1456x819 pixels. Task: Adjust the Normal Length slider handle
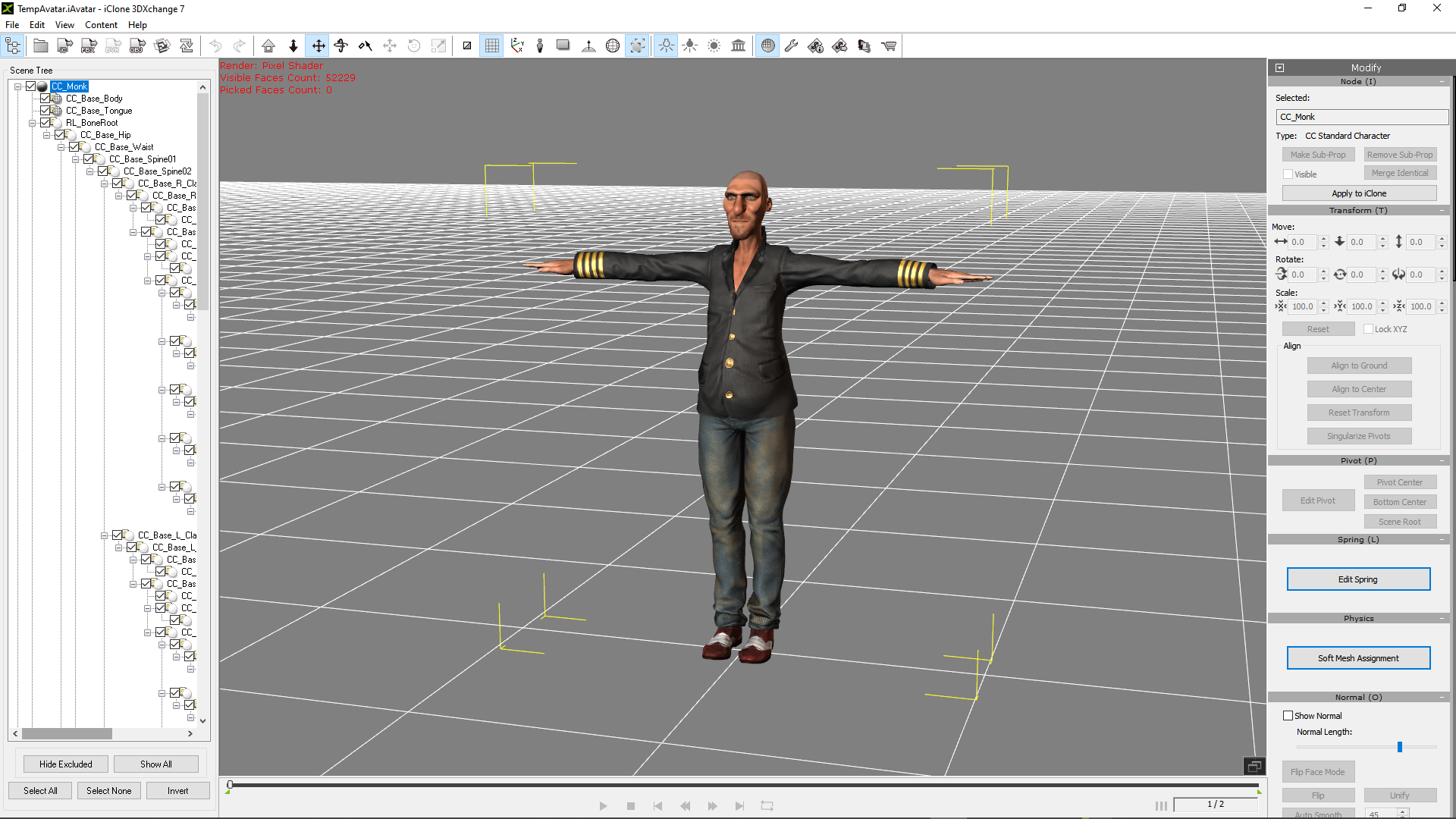click(x=1400, y=747)
